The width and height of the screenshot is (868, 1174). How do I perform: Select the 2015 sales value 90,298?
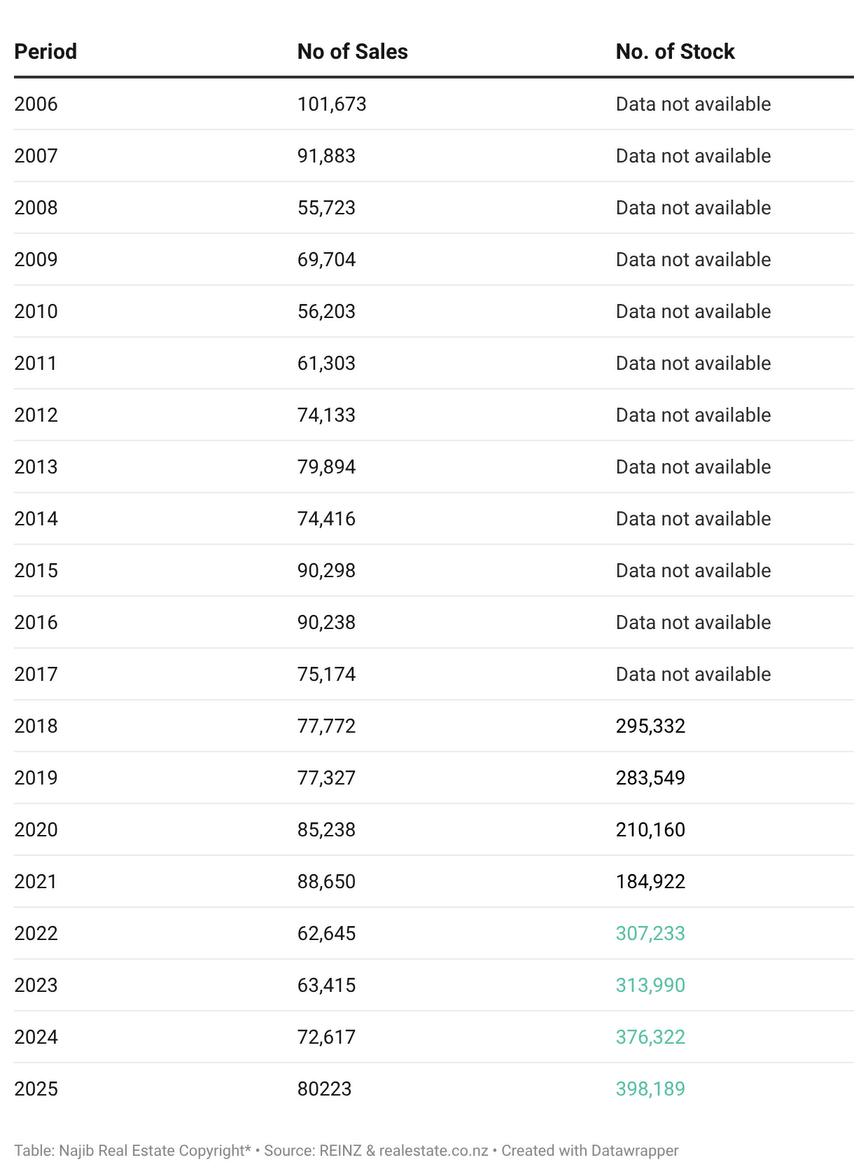pos(326,571)
